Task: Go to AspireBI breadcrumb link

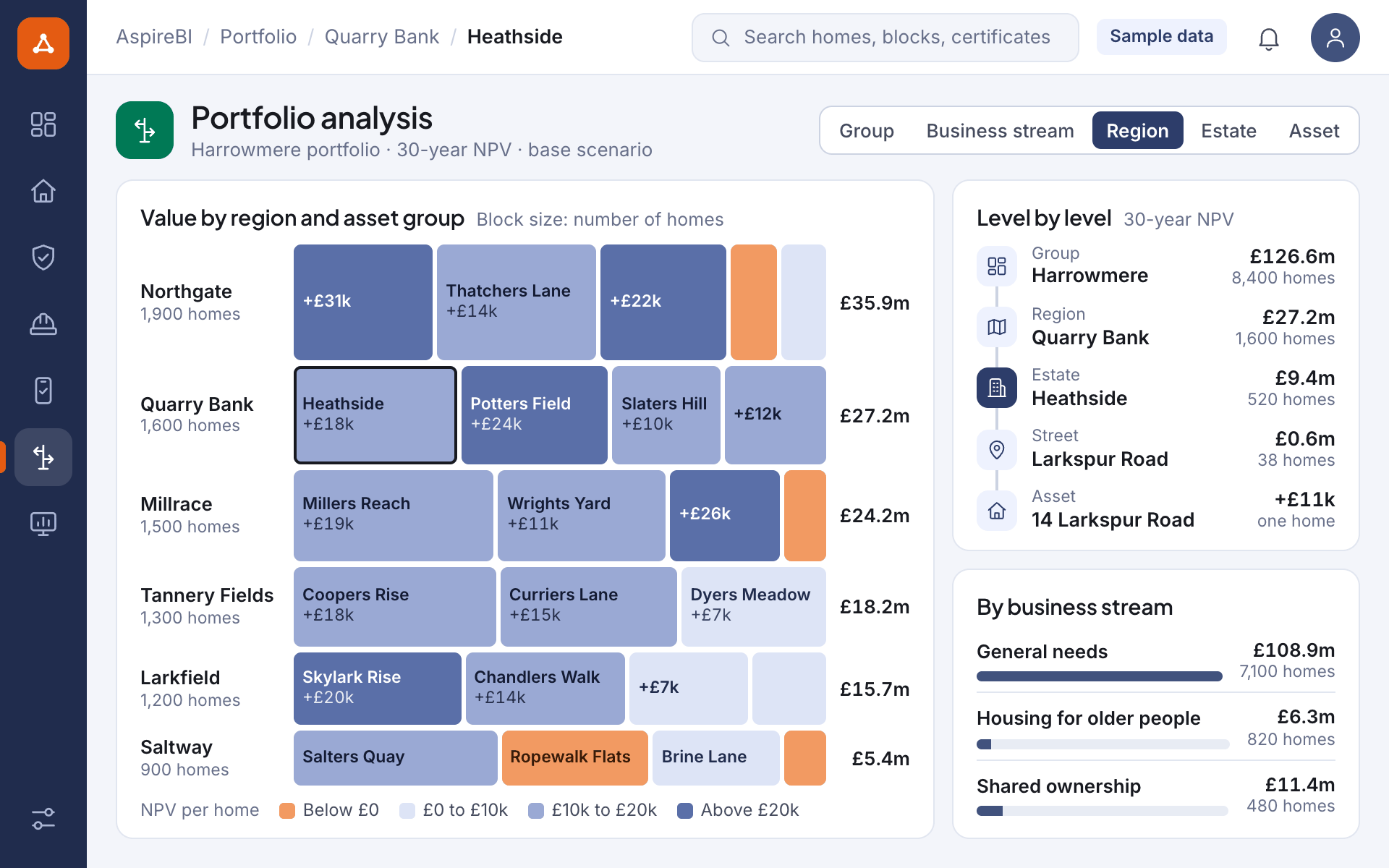Action: click(x=154, y=37)
